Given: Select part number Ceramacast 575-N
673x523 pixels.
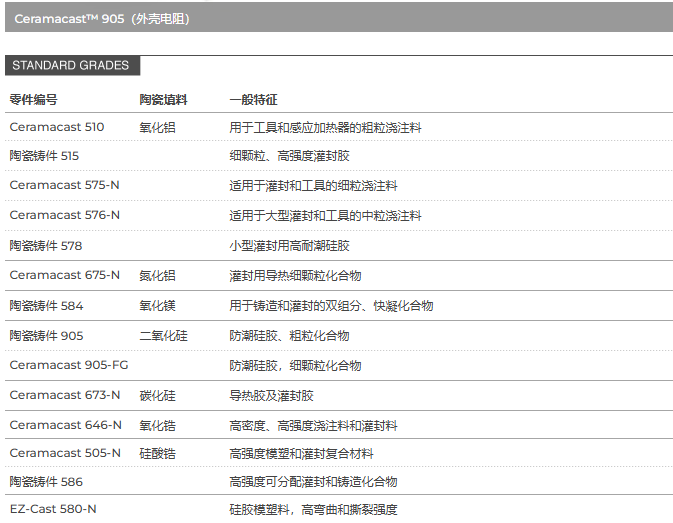Looking at the screenshot, I should point(64,185).
